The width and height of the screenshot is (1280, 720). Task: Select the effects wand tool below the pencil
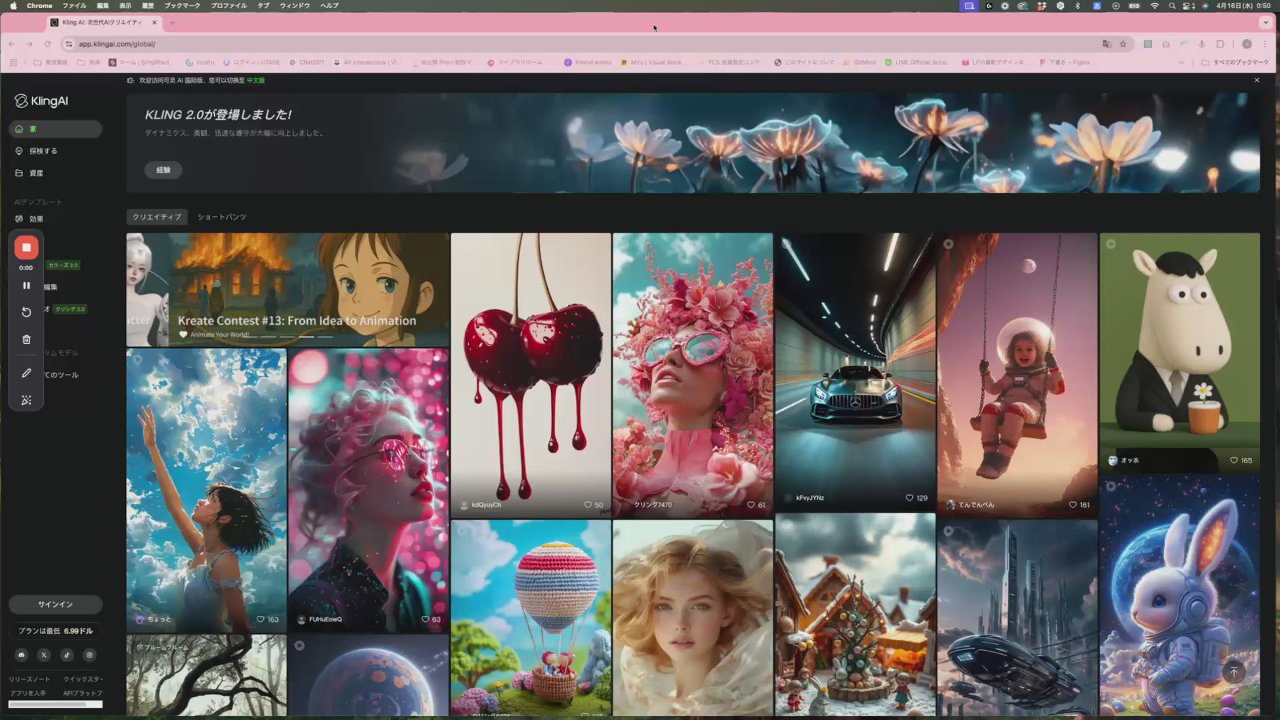[x=27, y=400]
